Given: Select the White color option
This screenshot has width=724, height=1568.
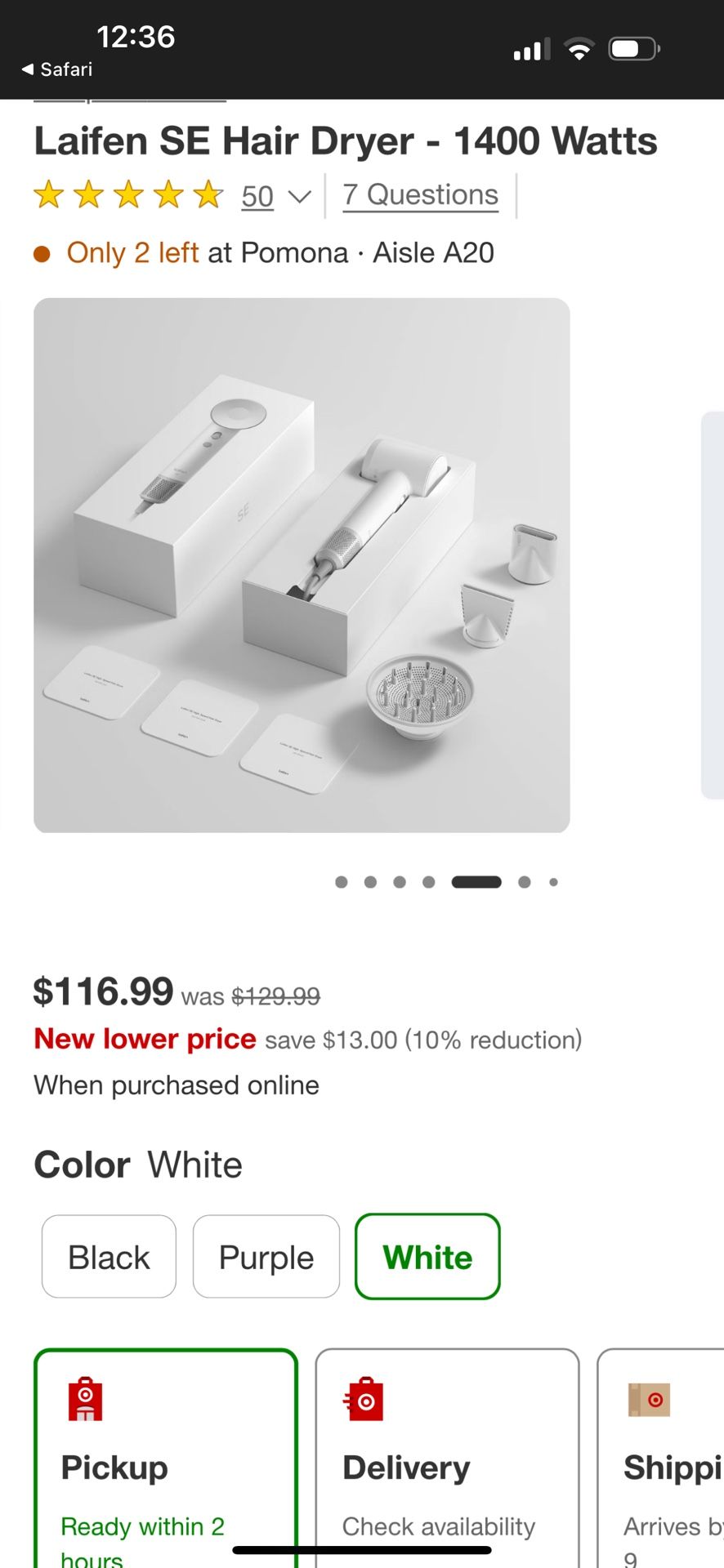Looking at the screenshot, I should pos(427,1257).
